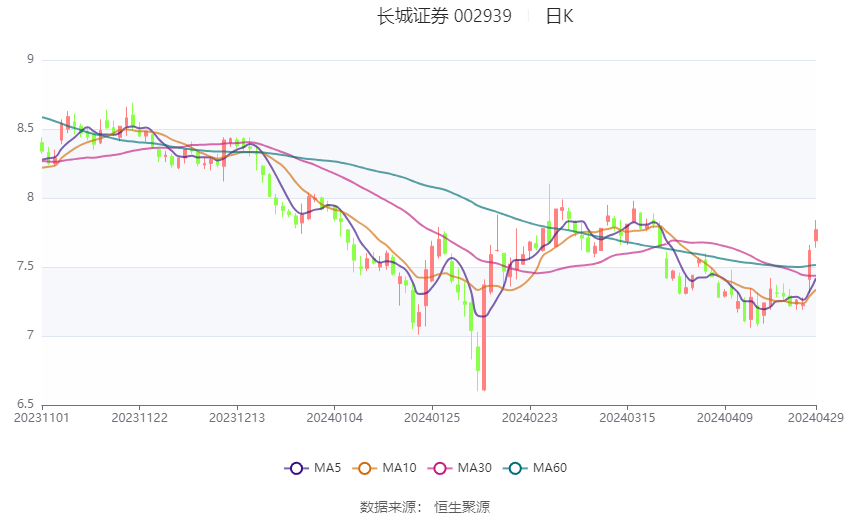The height and width of the screenshot is (517, 850).
Task: Click the 6.5 price axis label
Action: (x=26, y=404)
